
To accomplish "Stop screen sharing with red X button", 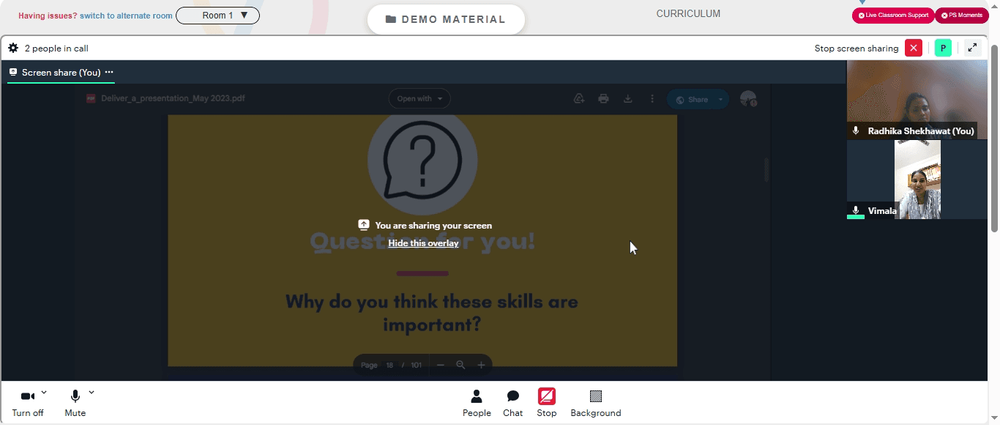I will coord(913,48).
